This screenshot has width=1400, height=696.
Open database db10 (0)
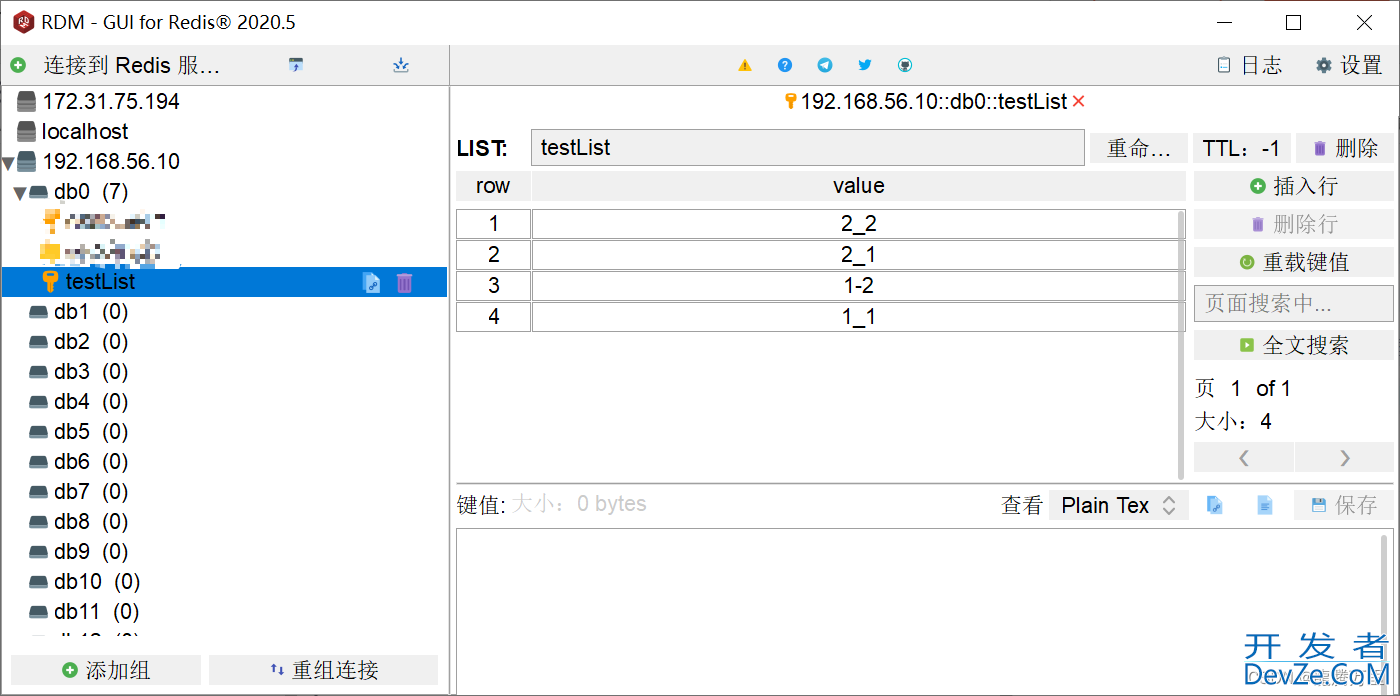point(96,582)
